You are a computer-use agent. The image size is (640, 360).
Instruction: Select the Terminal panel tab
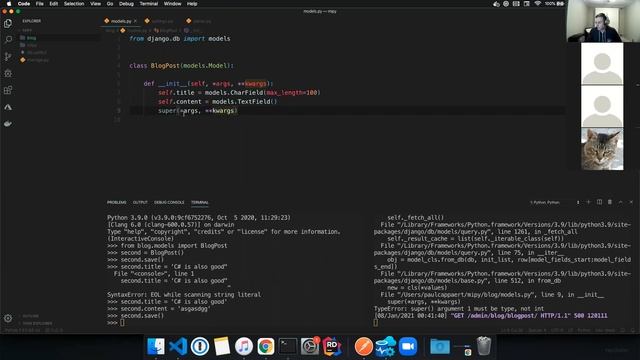tap(200, 202)
